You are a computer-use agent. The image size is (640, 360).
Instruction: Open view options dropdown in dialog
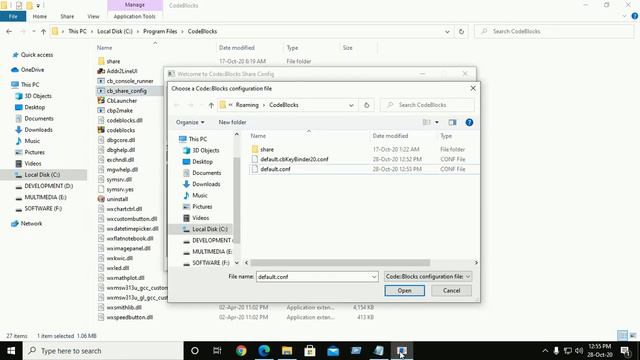437,122
